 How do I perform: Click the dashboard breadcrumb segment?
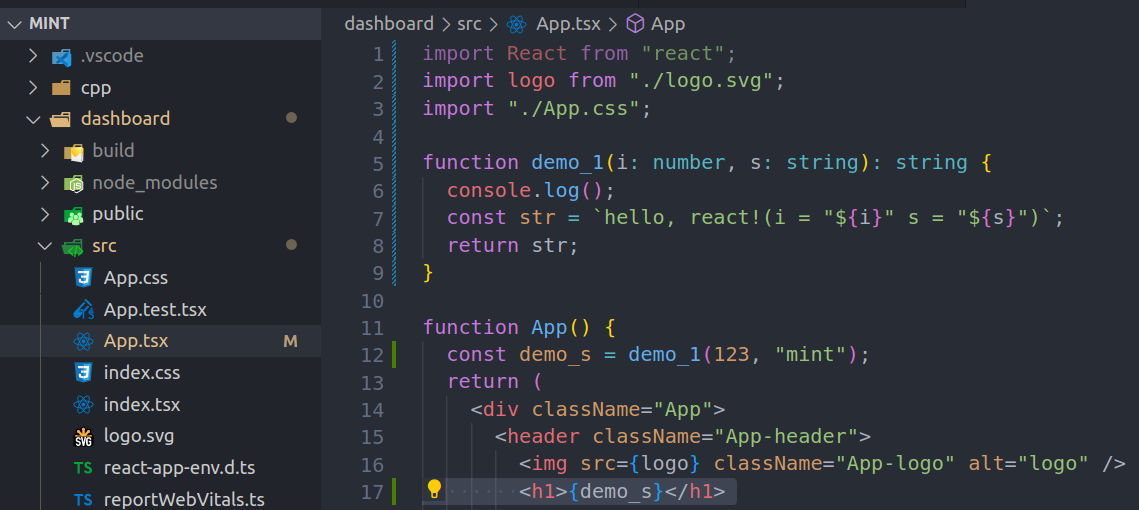point(389,24)
